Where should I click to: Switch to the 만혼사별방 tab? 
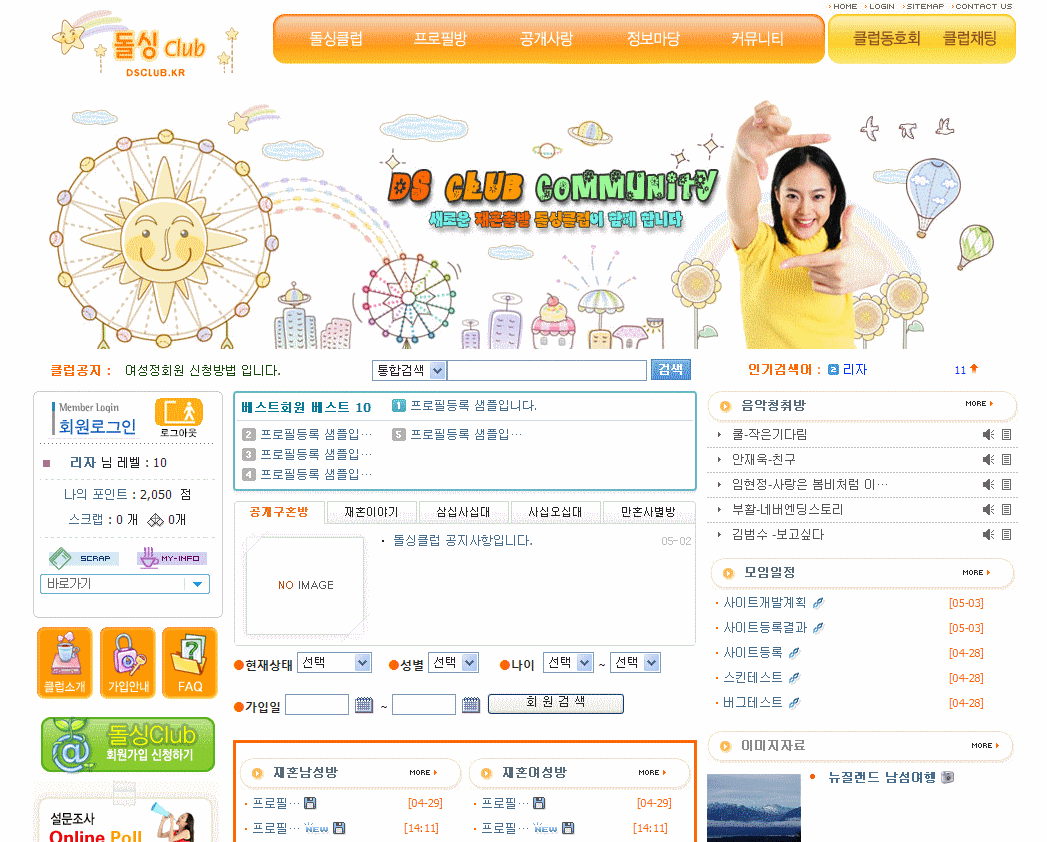(648, 512)
